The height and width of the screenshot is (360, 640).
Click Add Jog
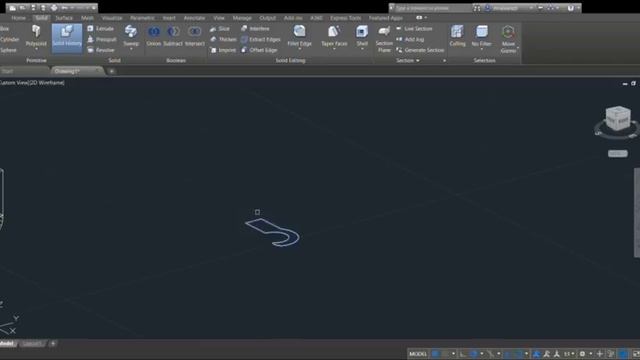tap(410, 39)
